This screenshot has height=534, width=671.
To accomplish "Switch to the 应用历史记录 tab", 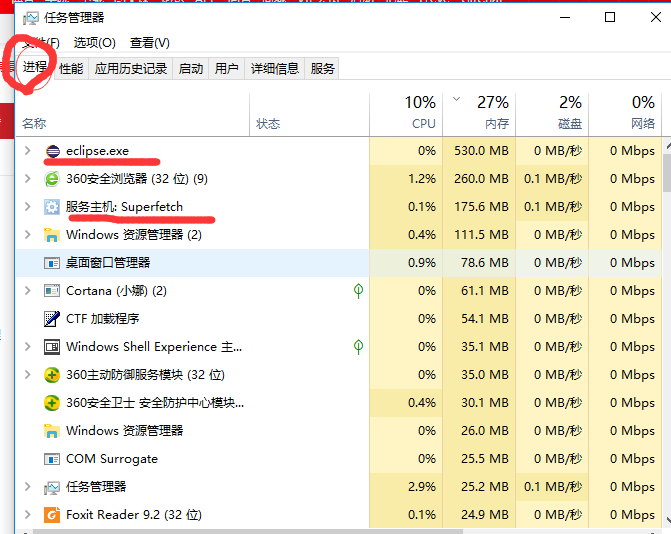I will coord(131,68).
